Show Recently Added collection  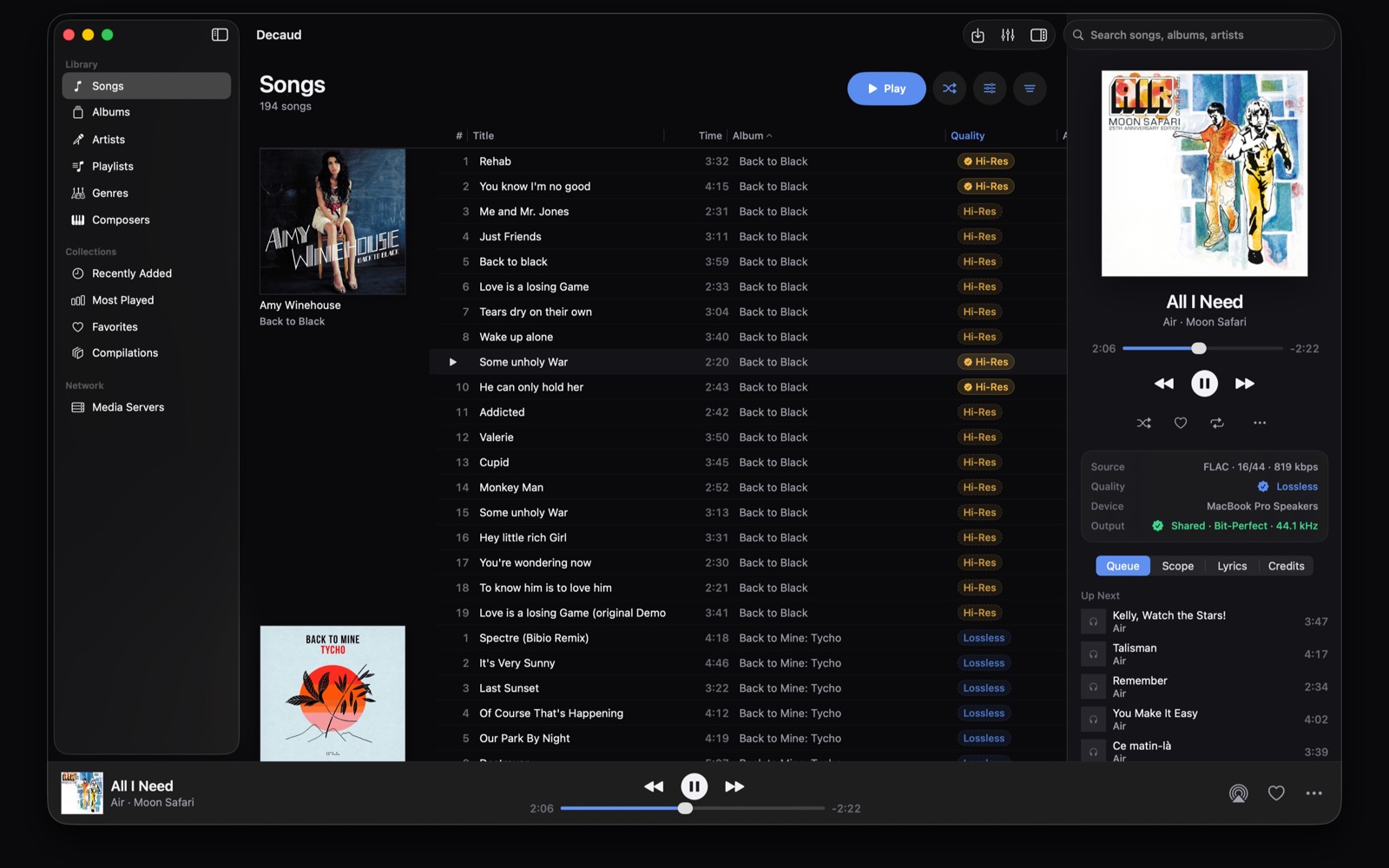[147, 273]
